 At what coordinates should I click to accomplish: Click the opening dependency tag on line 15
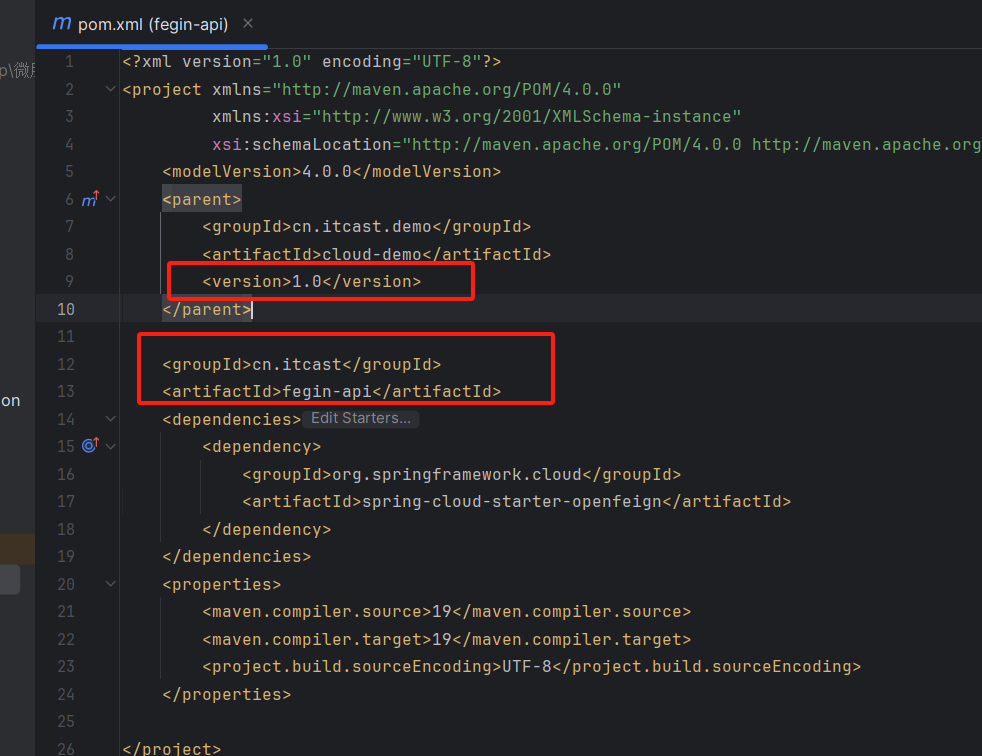(x=261, y=447)
